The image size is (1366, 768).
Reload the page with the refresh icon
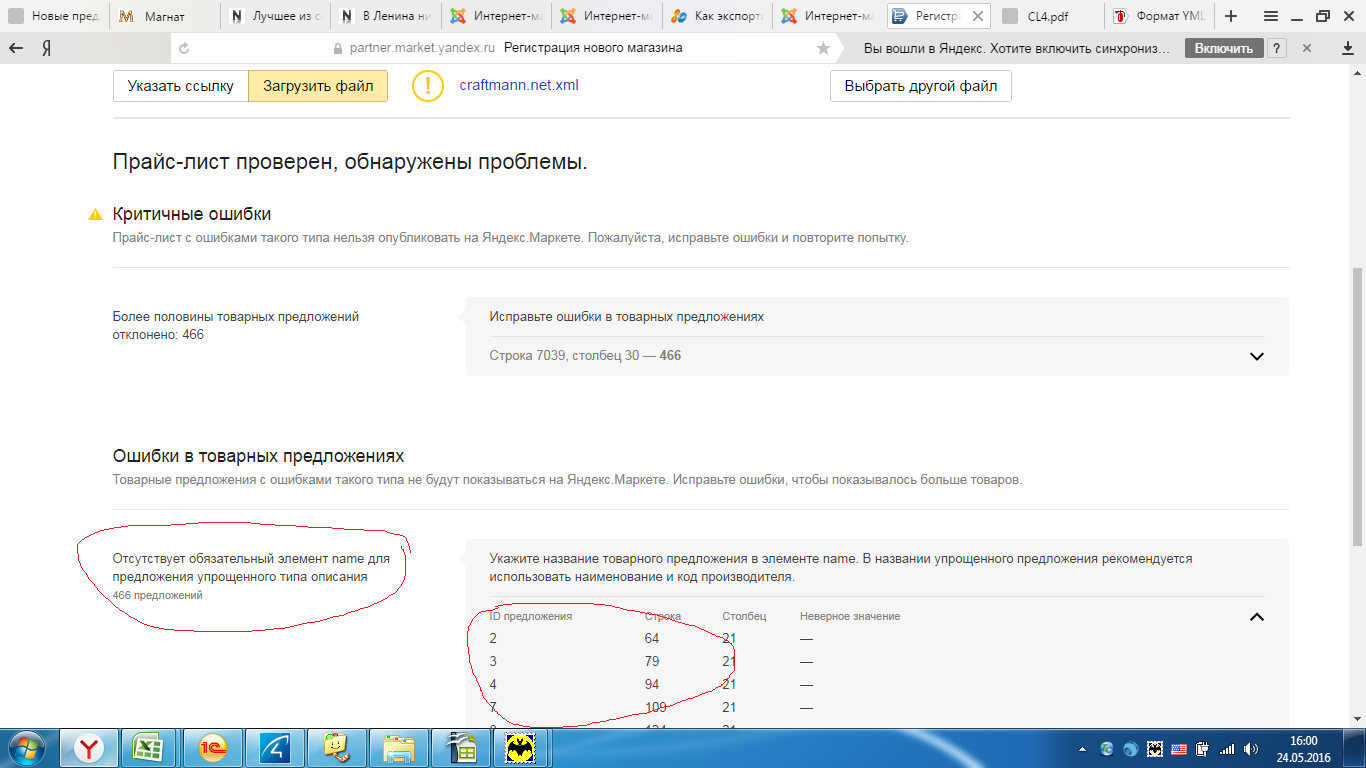click(183, 48)
